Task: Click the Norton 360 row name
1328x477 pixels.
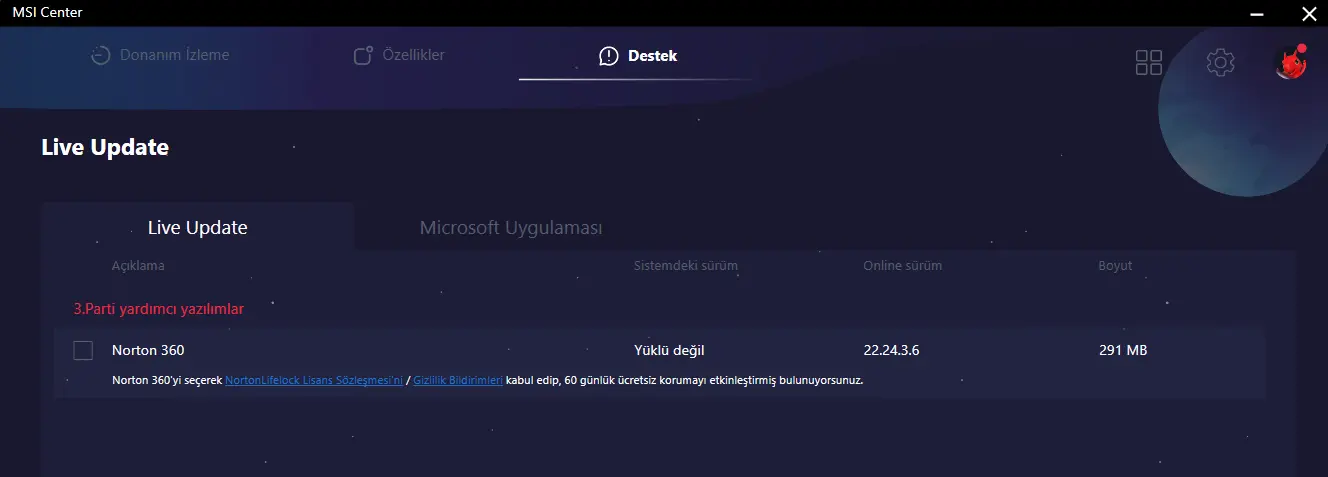Action: (148, 350)
